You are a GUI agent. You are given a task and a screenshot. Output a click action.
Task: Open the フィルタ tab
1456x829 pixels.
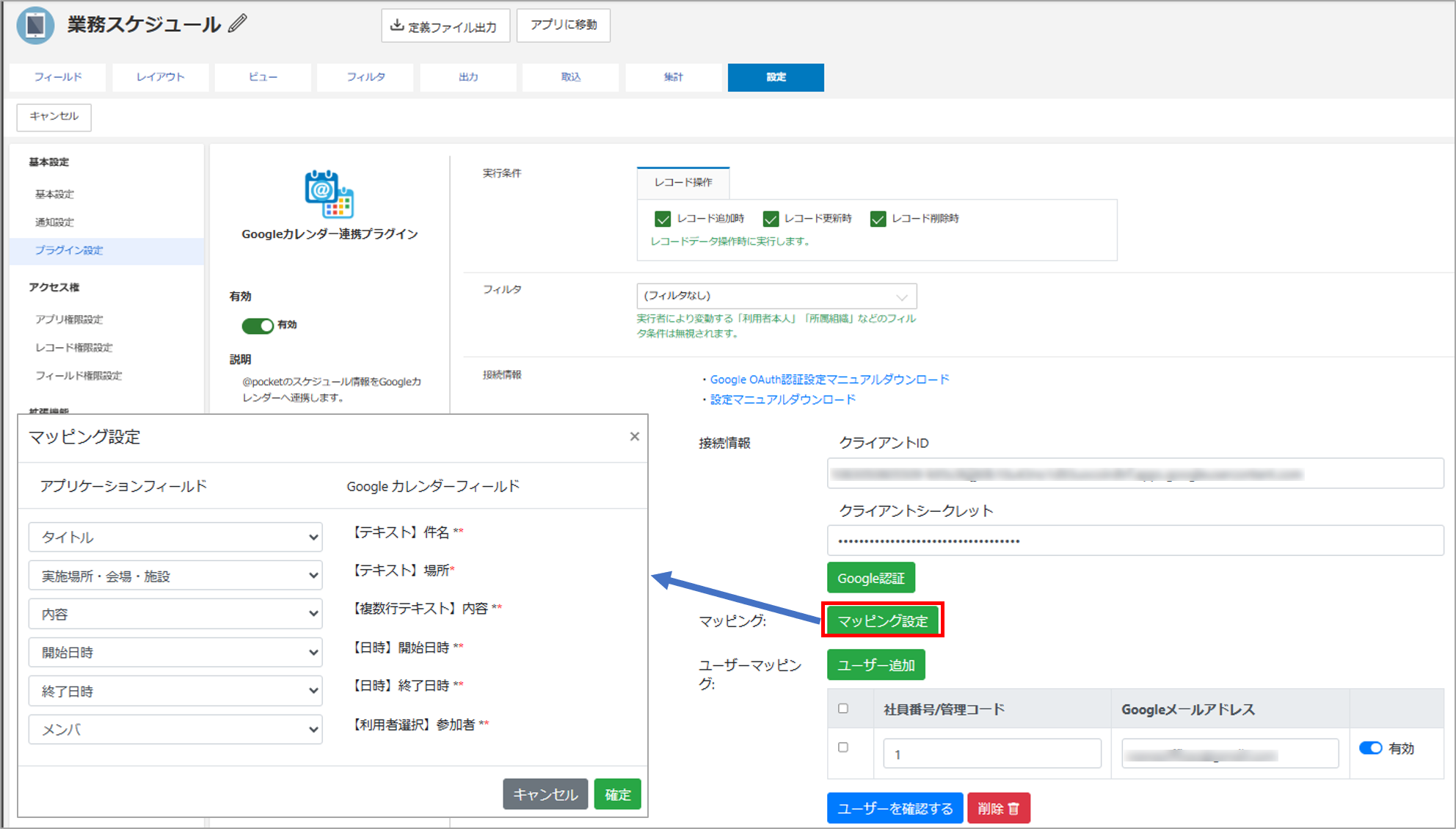(365, 77)
